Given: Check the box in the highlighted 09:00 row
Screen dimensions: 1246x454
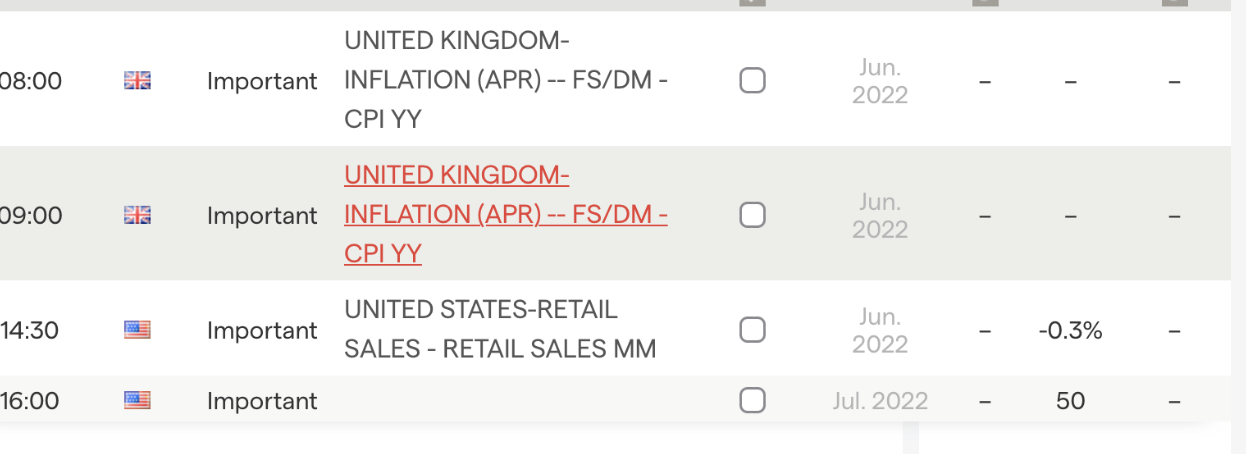Looking at the screenshot, I should point(753,215).
